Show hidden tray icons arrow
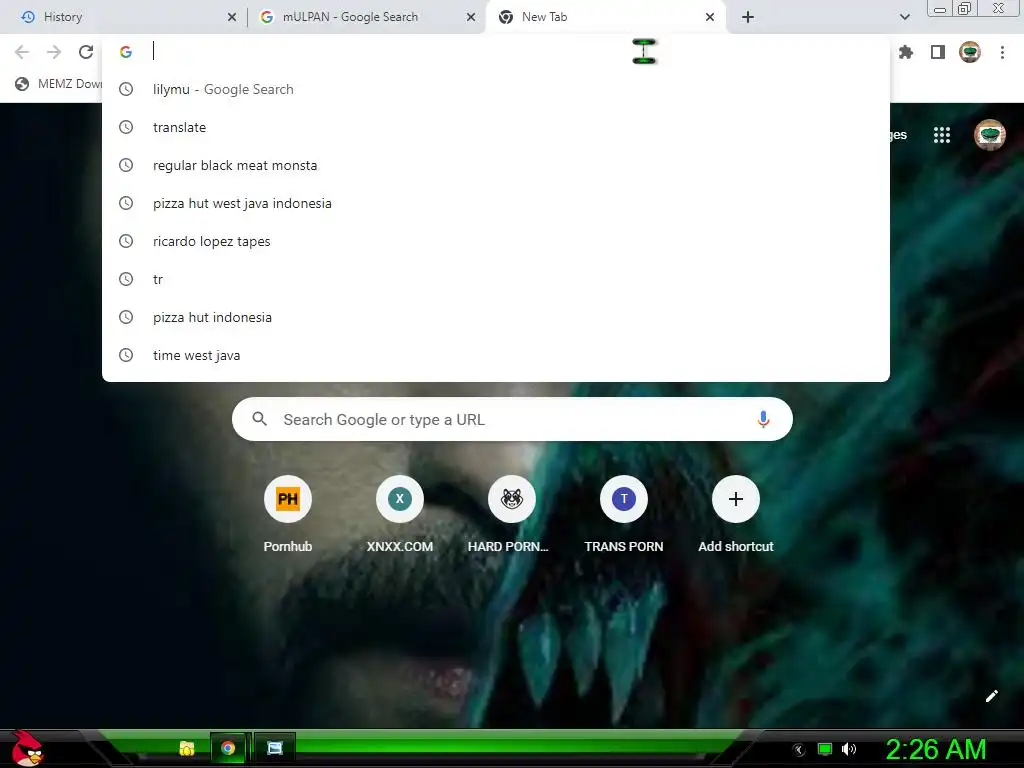This screenshot has height=768, width=1024. tap(798, 750)
